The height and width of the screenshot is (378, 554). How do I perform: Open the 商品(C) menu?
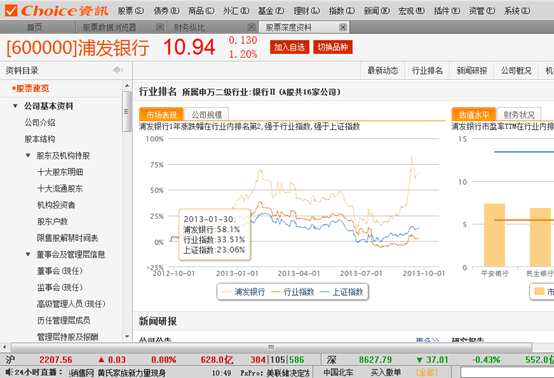[201, 11]
